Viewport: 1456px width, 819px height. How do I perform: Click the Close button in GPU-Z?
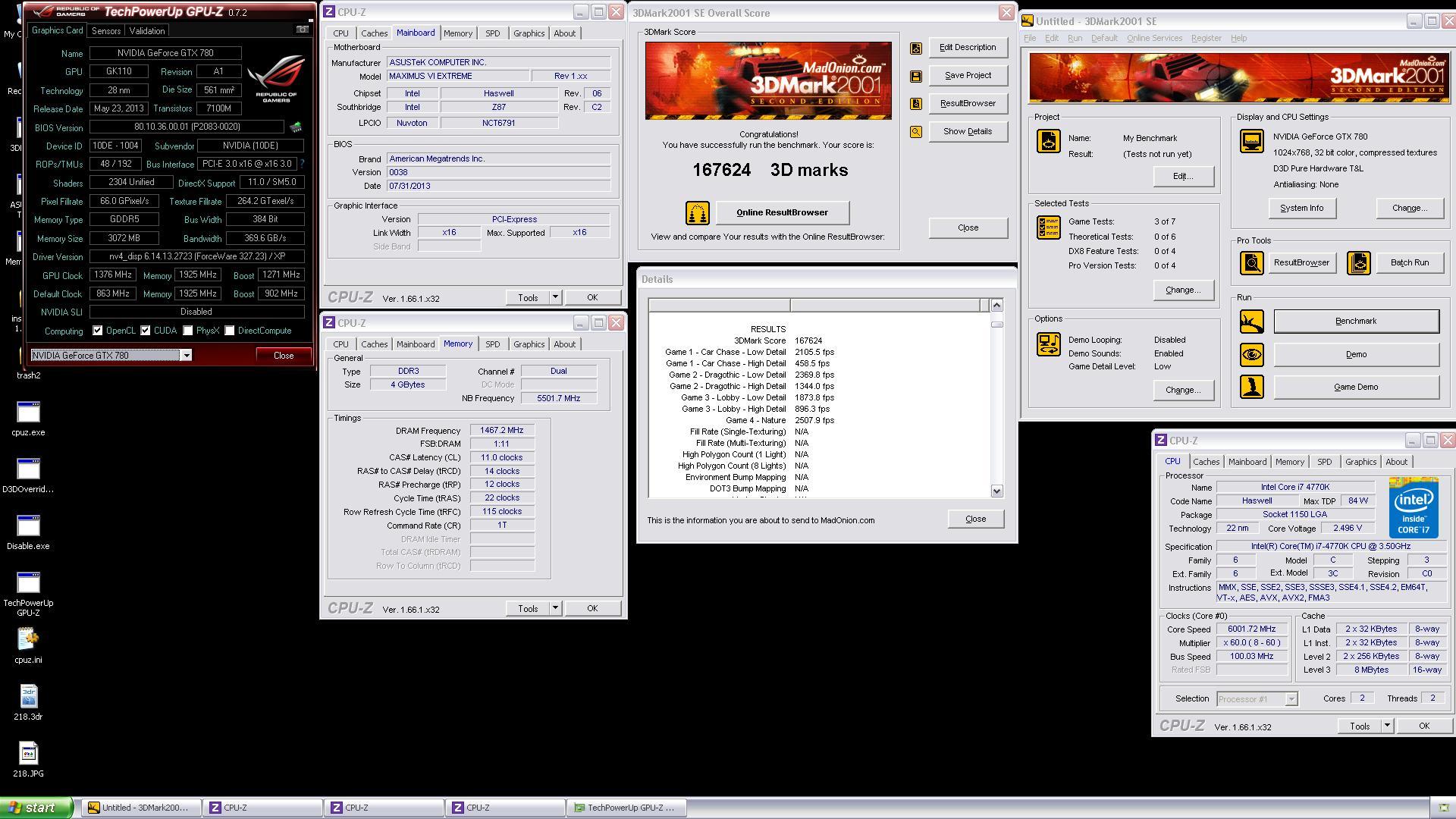coord(284,356)
